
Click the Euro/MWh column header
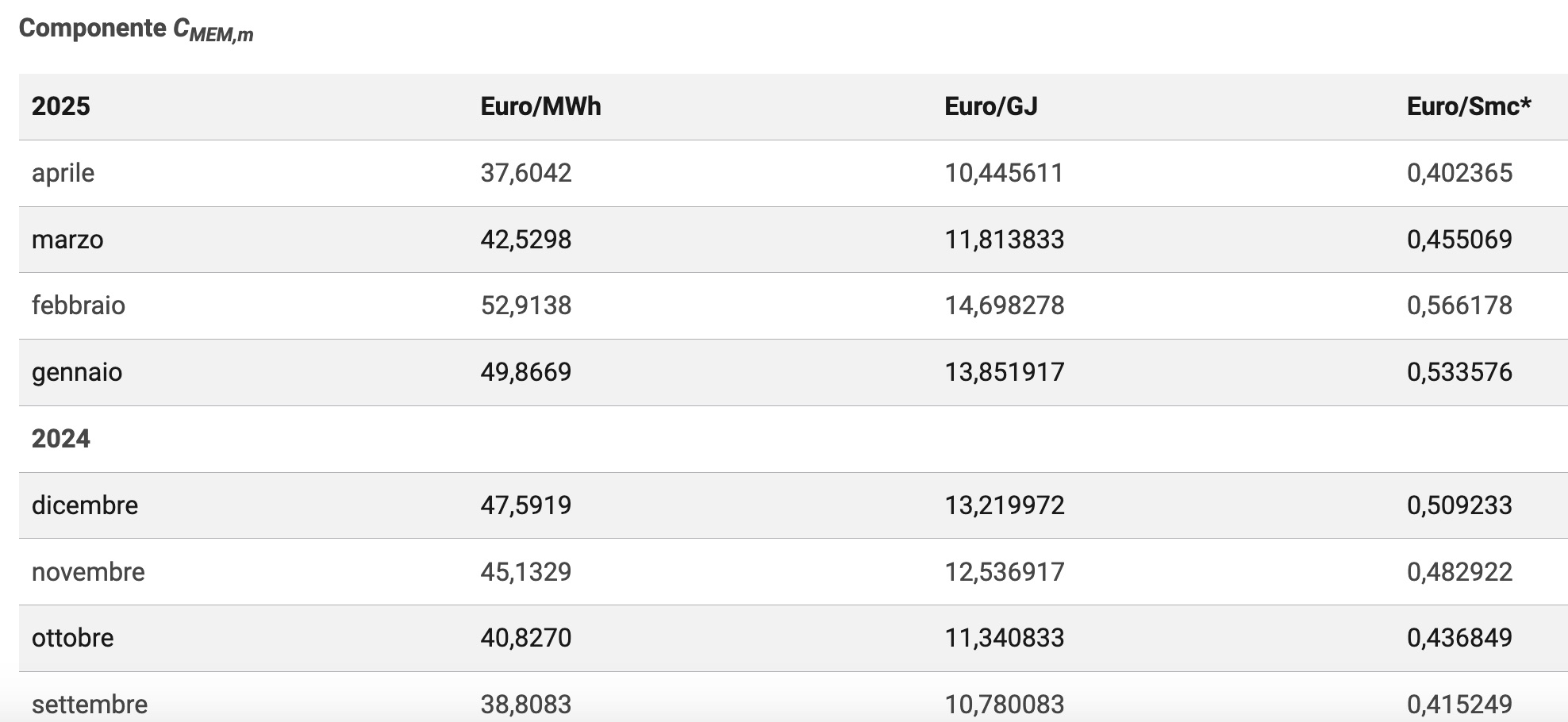pos(540,106)
